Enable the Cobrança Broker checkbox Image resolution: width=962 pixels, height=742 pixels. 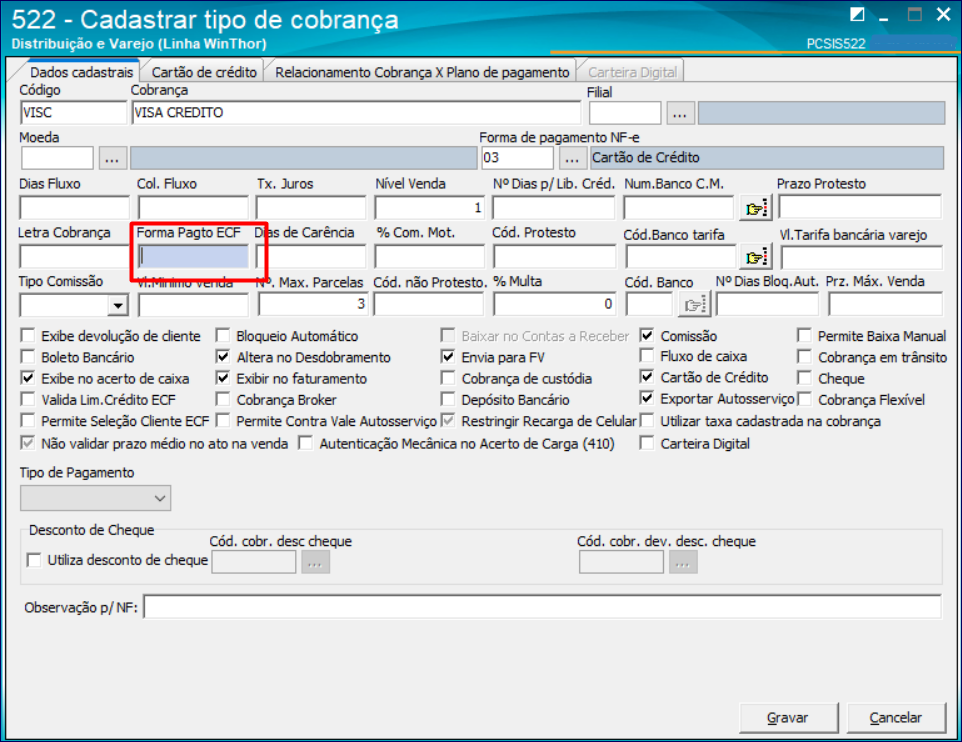223,400
